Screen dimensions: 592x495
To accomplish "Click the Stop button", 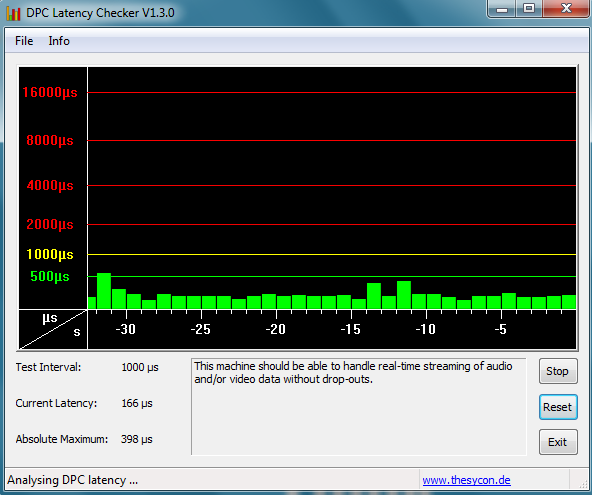I will click(558, 371).
